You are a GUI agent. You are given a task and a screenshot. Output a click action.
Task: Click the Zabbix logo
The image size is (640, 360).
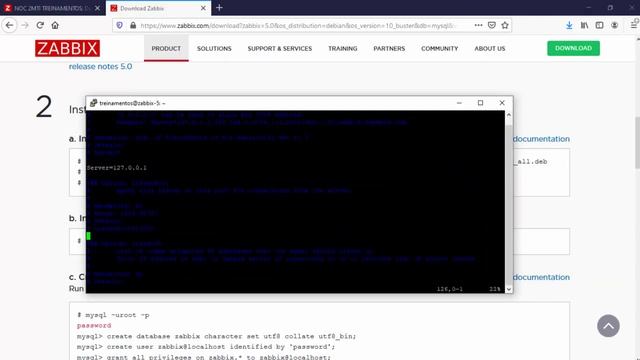(67, 49)
